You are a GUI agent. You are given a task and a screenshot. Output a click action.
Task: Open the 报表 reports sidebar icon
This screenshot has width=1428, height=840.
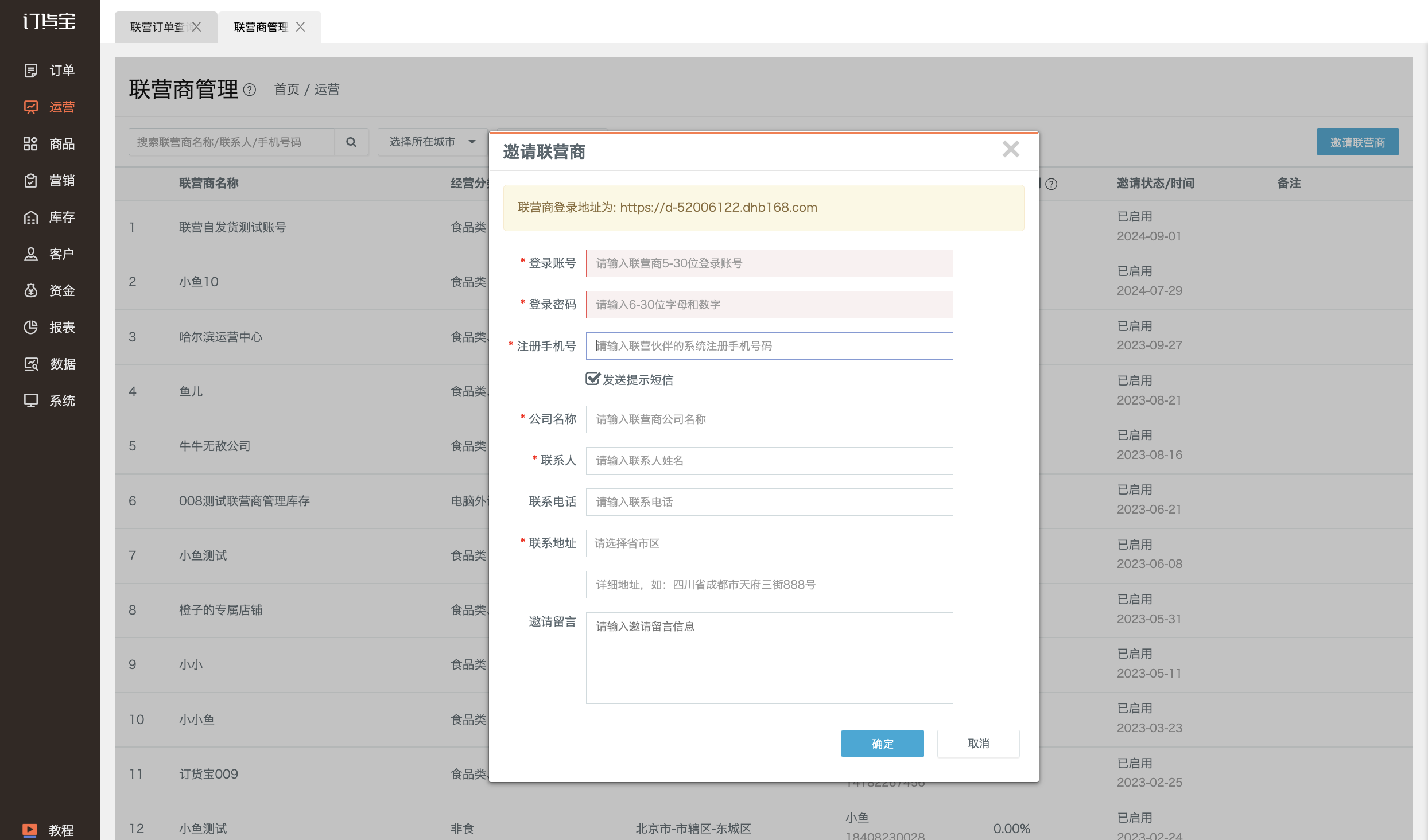[31, 328]
